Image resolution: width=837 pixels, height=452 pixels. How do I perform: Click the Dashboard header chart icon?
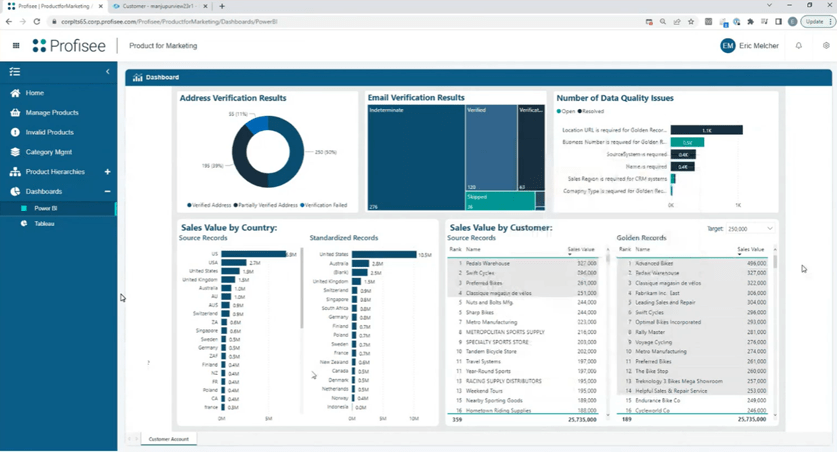(x=138, y=77)
